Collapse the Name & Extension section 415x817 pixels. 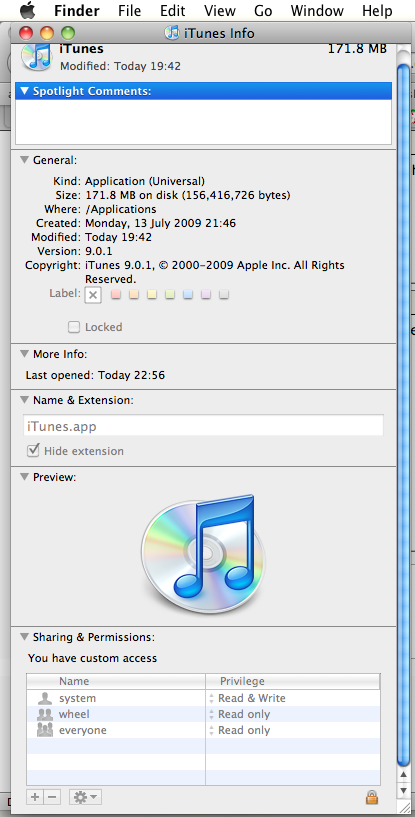tap(24, 400)
